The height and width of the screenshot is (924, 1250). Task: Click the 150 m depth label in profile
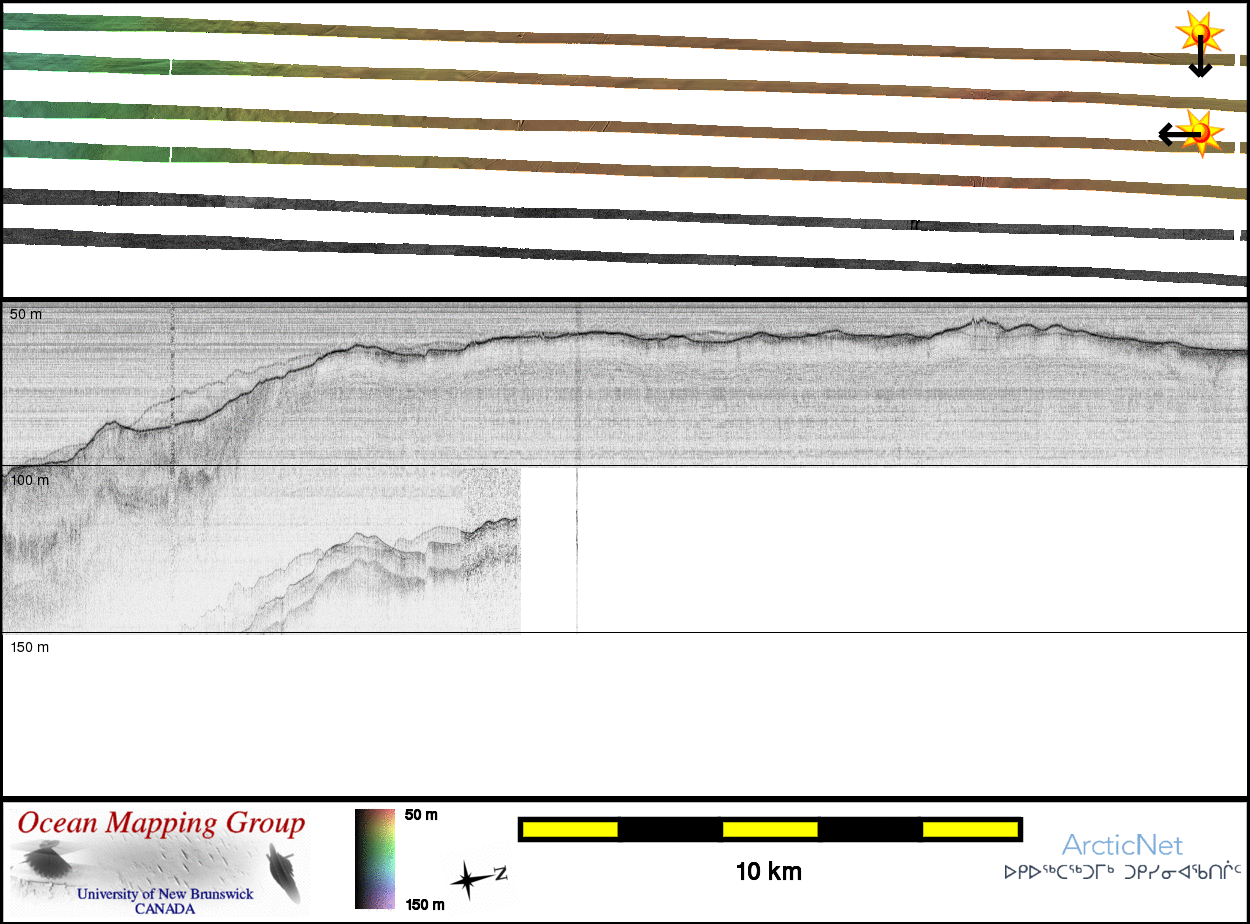coord(30,647)
